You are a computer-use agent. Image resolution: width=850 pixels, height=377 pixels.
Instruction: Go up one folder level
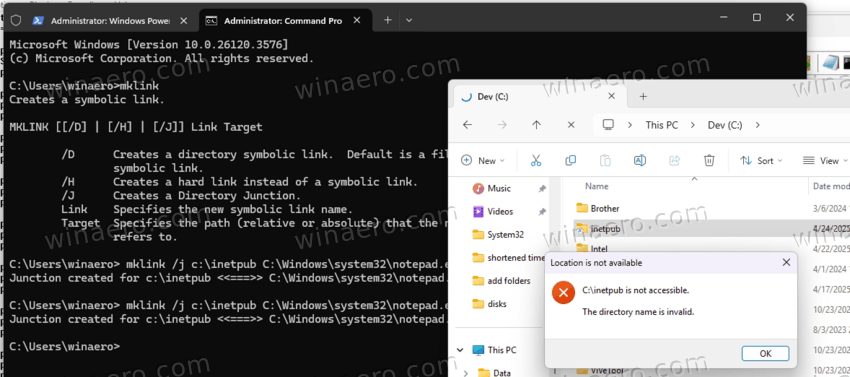pyautogui.click(x=537, y=125)
